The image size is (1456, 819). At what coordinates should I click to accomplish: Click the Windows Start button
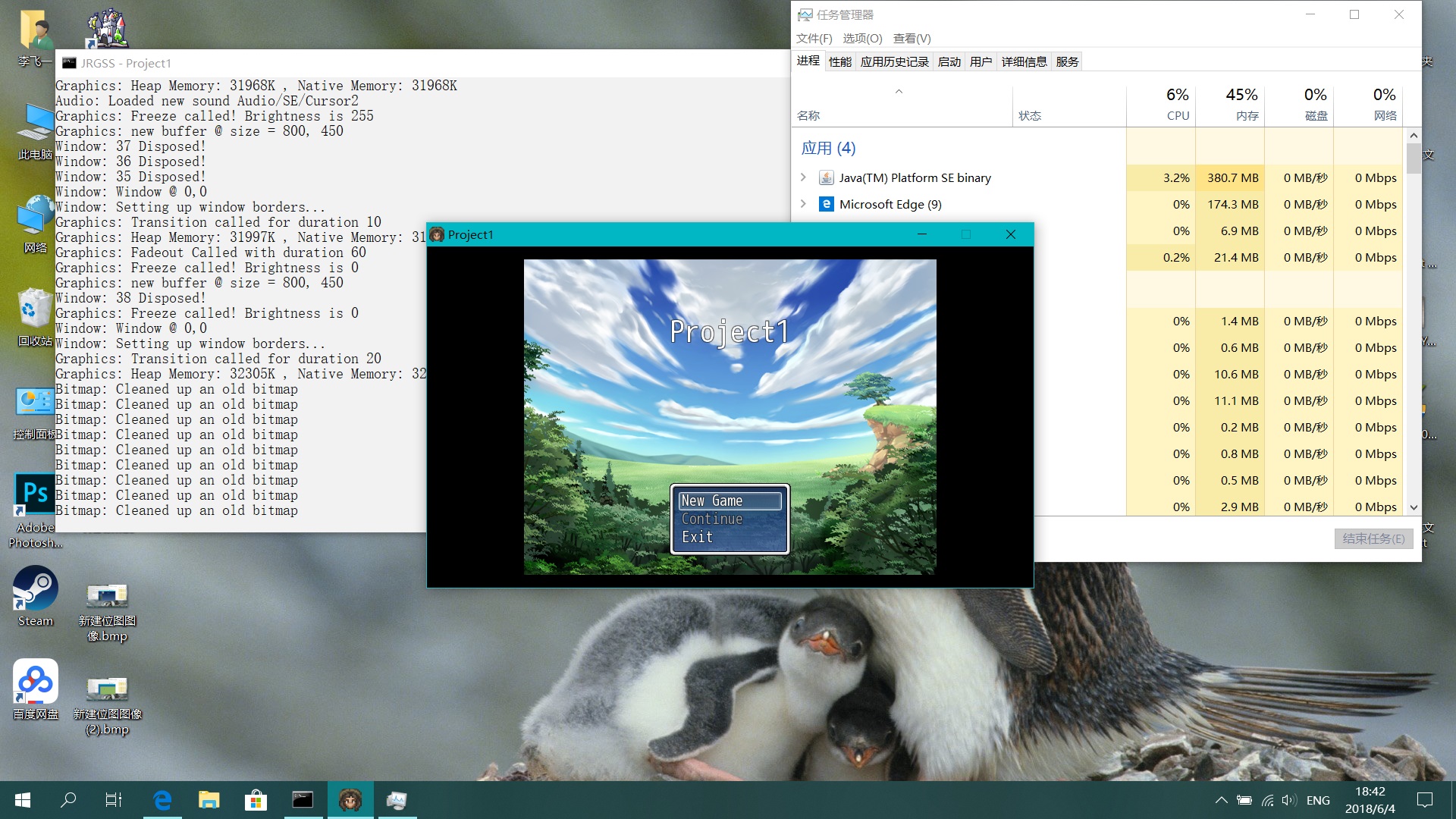pos(23,800)
